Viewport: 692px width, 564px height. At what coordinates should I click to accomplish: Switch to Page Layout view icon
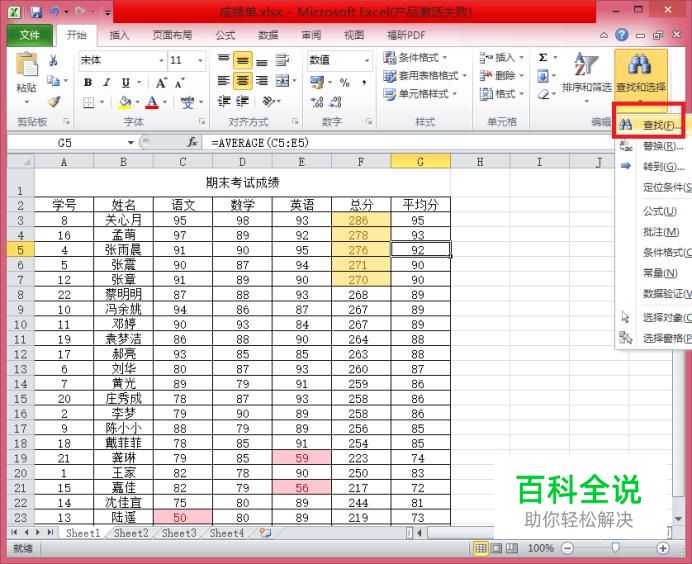pos(496,548)
